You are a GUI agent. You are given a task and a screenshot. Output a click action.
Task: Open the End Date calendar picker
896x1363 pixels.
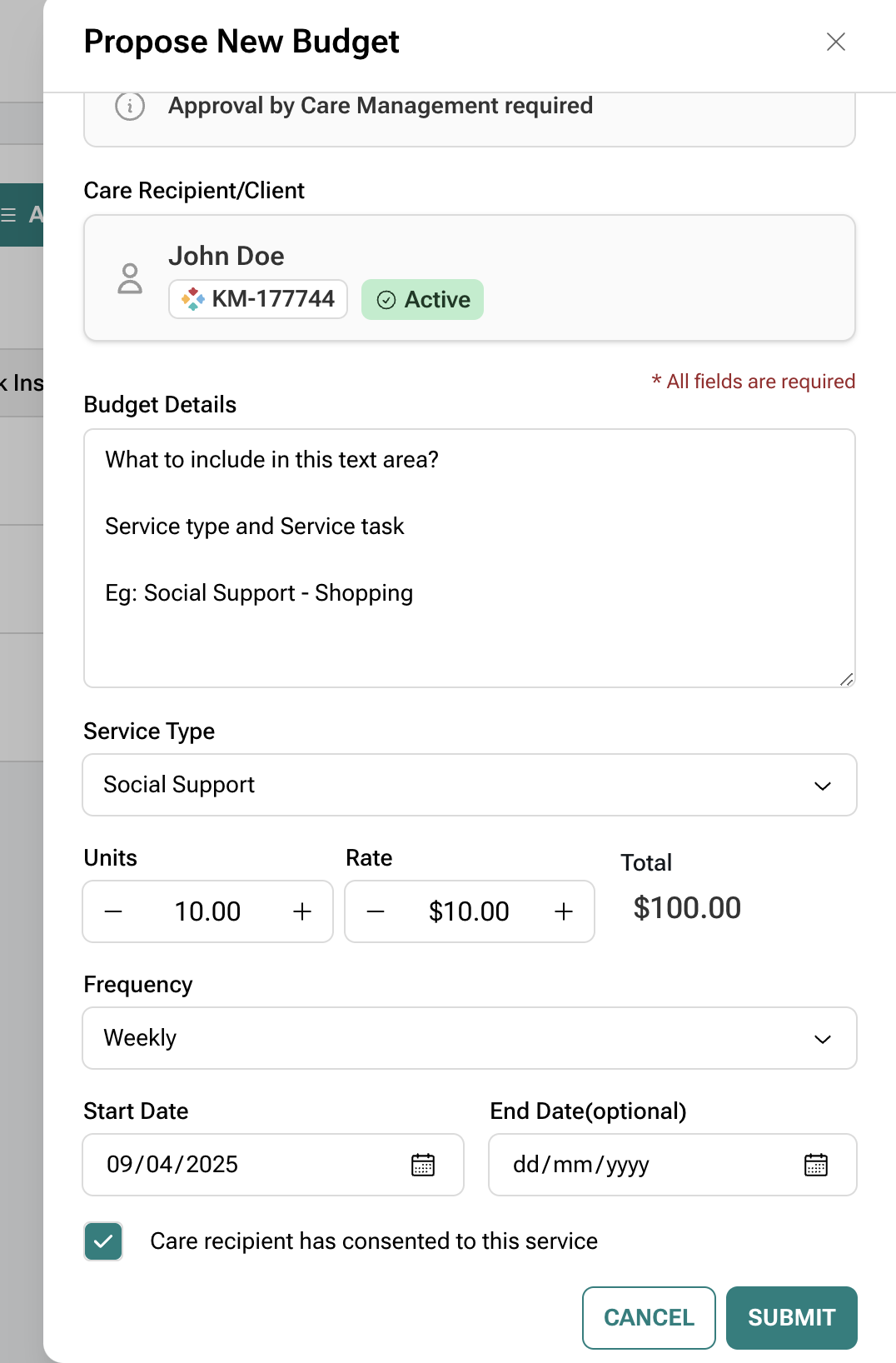pos(815,1165)
